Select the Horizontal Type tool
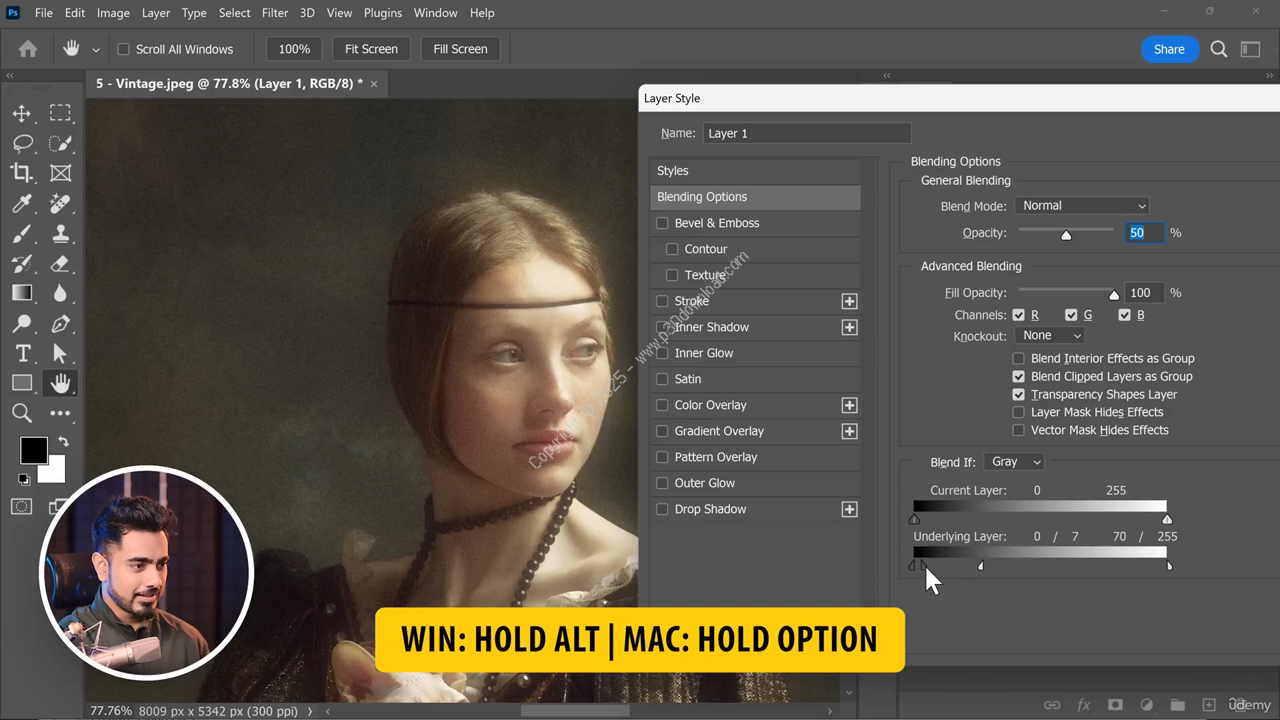Image resolution: width=1280 pixels, height=720 pixels. (22, 353)
